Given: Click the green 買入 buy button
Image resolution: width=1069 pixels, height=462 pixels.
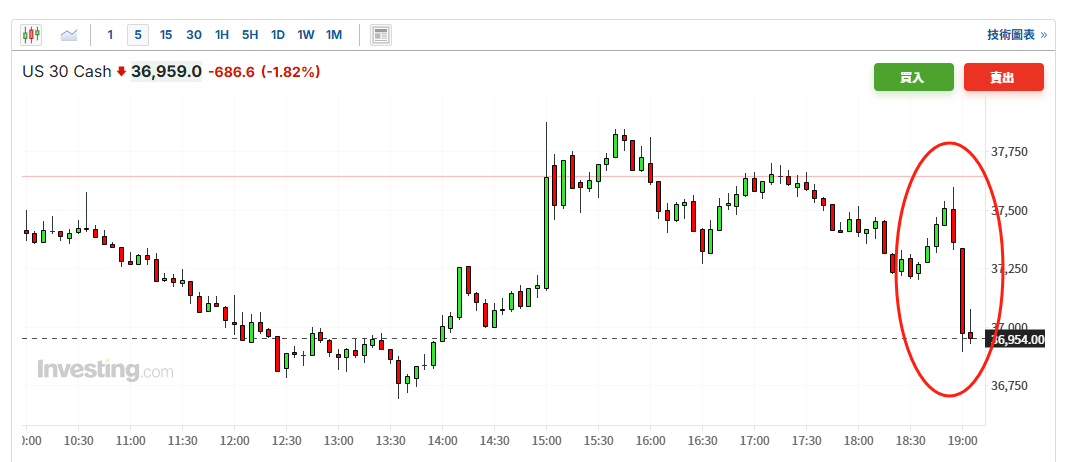Looking at the screenshot, I should coord(913,77).
